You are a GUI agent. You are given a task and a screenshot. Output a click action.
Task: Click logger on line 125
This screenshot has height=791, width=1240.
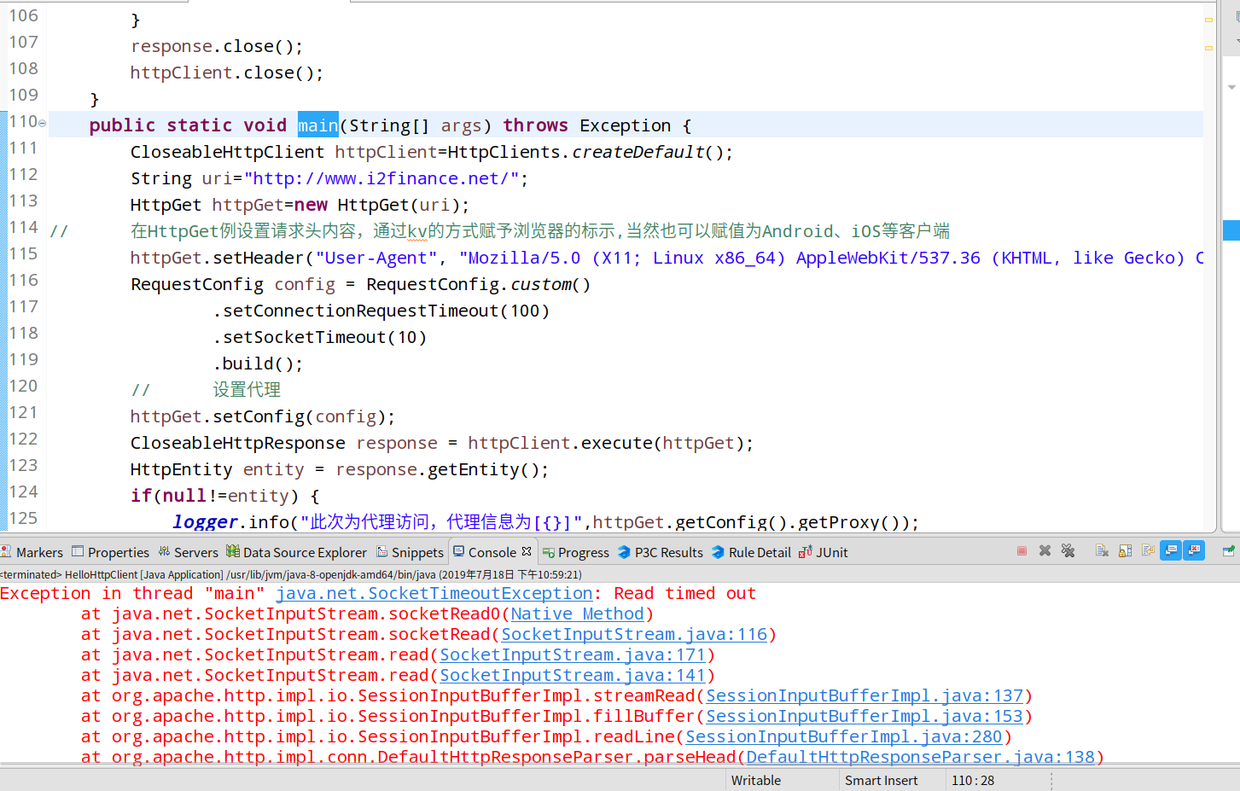(205, 522)
